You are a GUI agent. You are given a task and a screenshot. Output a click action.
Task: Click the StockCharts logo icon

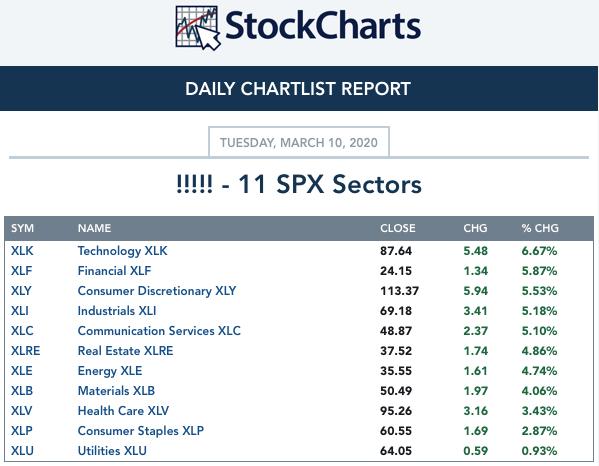tap(198, 28)
